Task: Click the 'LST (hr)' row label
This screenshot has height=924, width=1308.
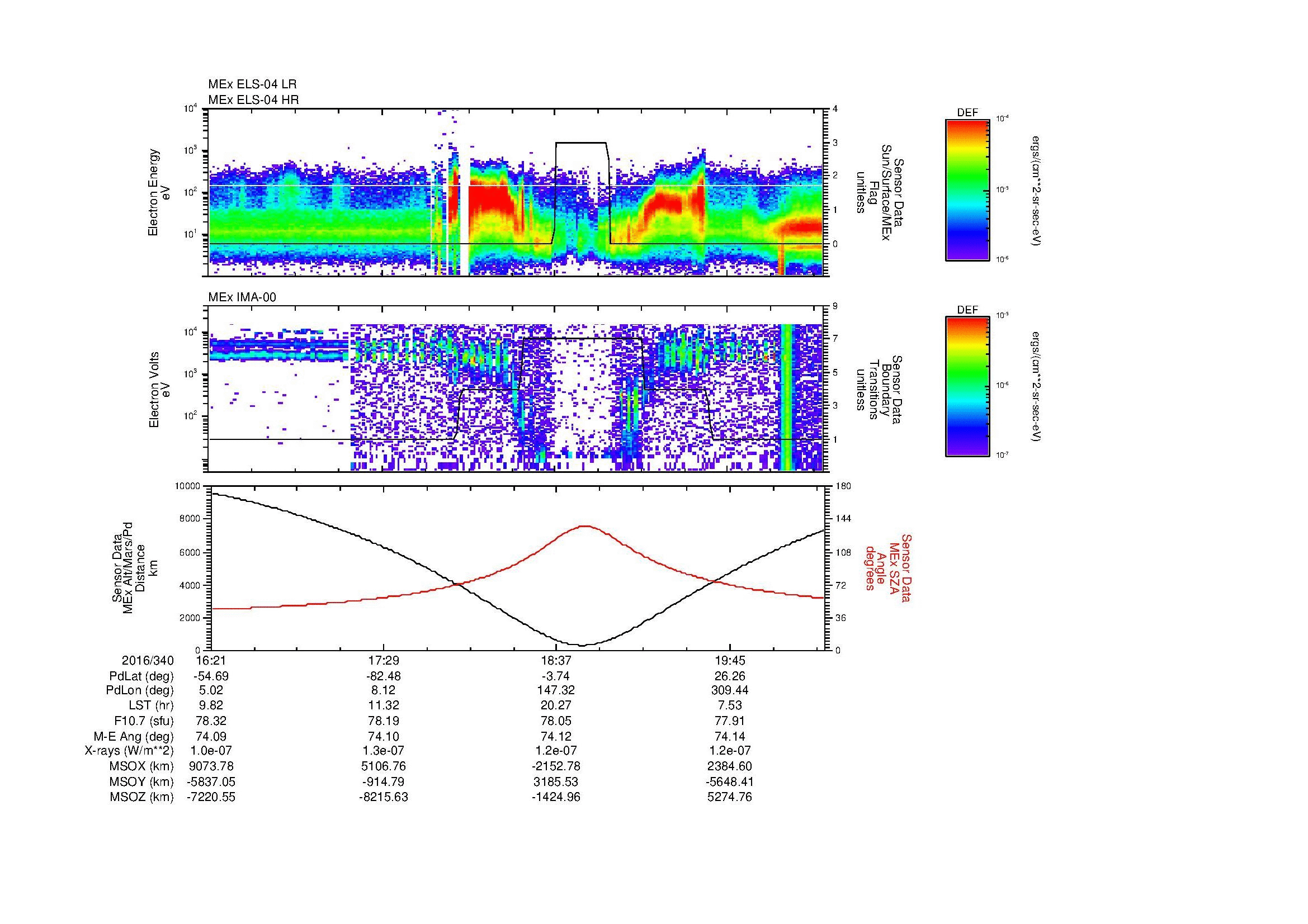Action: [150, 706]
